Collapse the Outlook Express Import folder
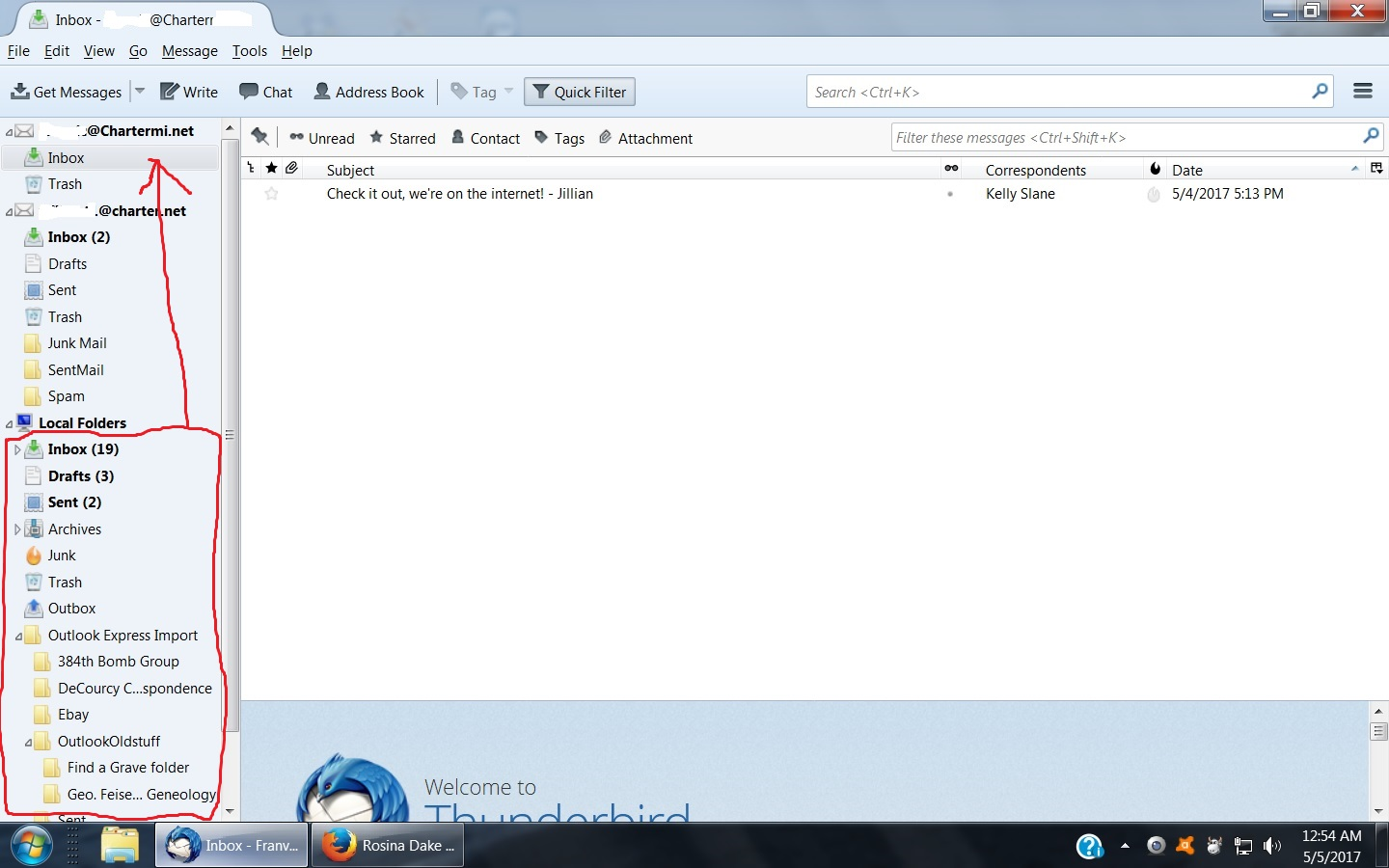 (18, 637)
